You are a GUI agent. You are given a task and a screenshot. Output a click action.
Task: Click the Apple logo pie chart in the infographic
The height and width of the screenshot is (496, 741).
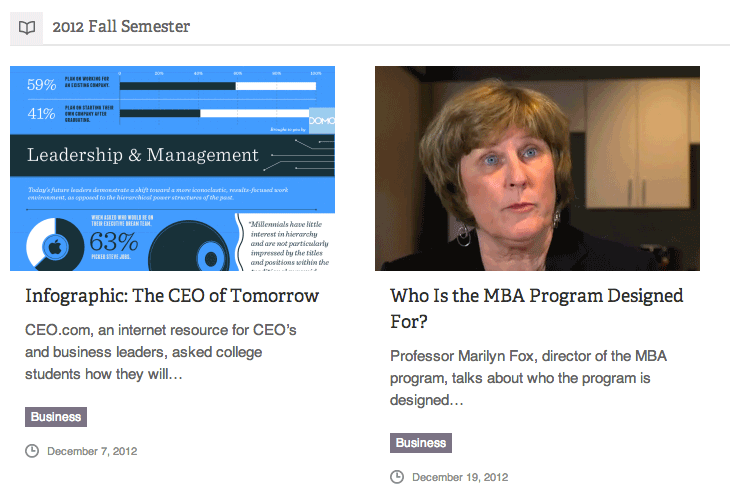coord(55,246)
